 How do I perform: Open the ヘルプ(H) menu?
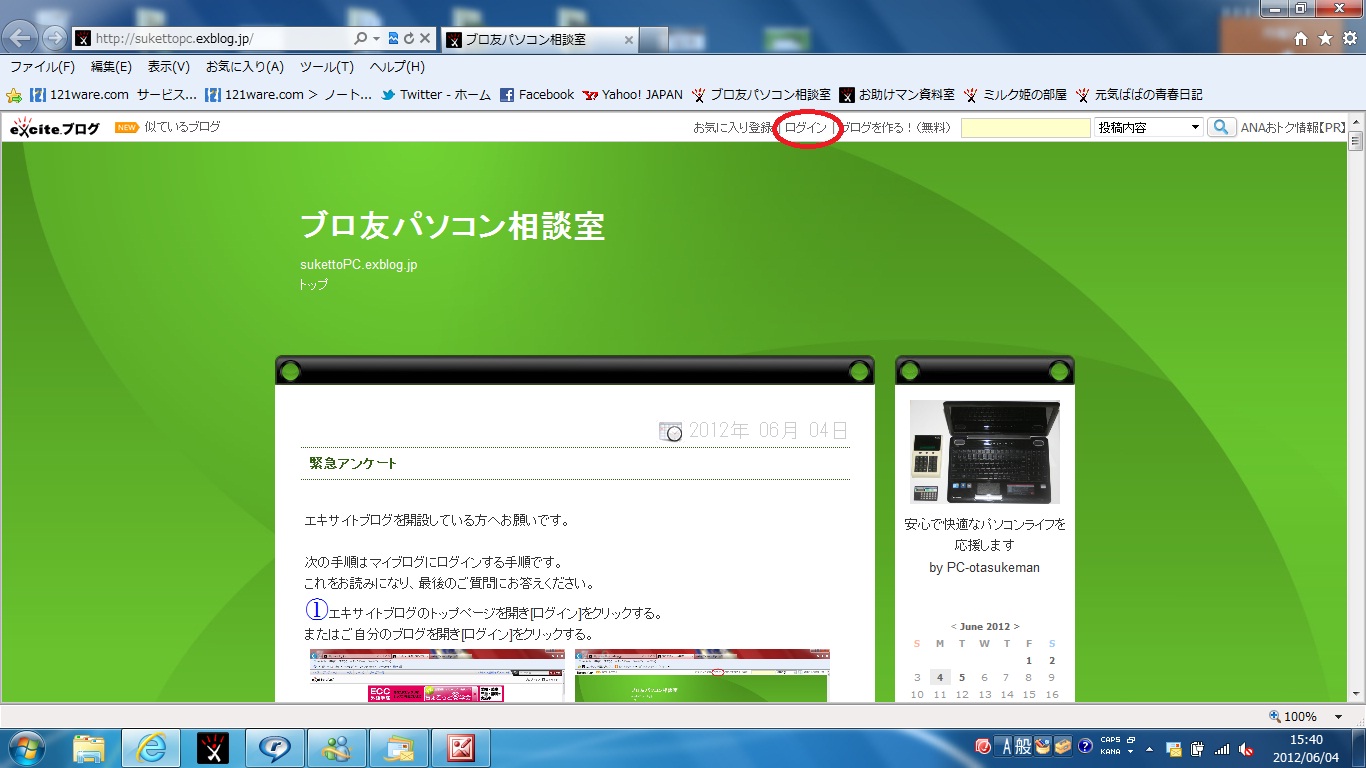click(x=397, y=67)
